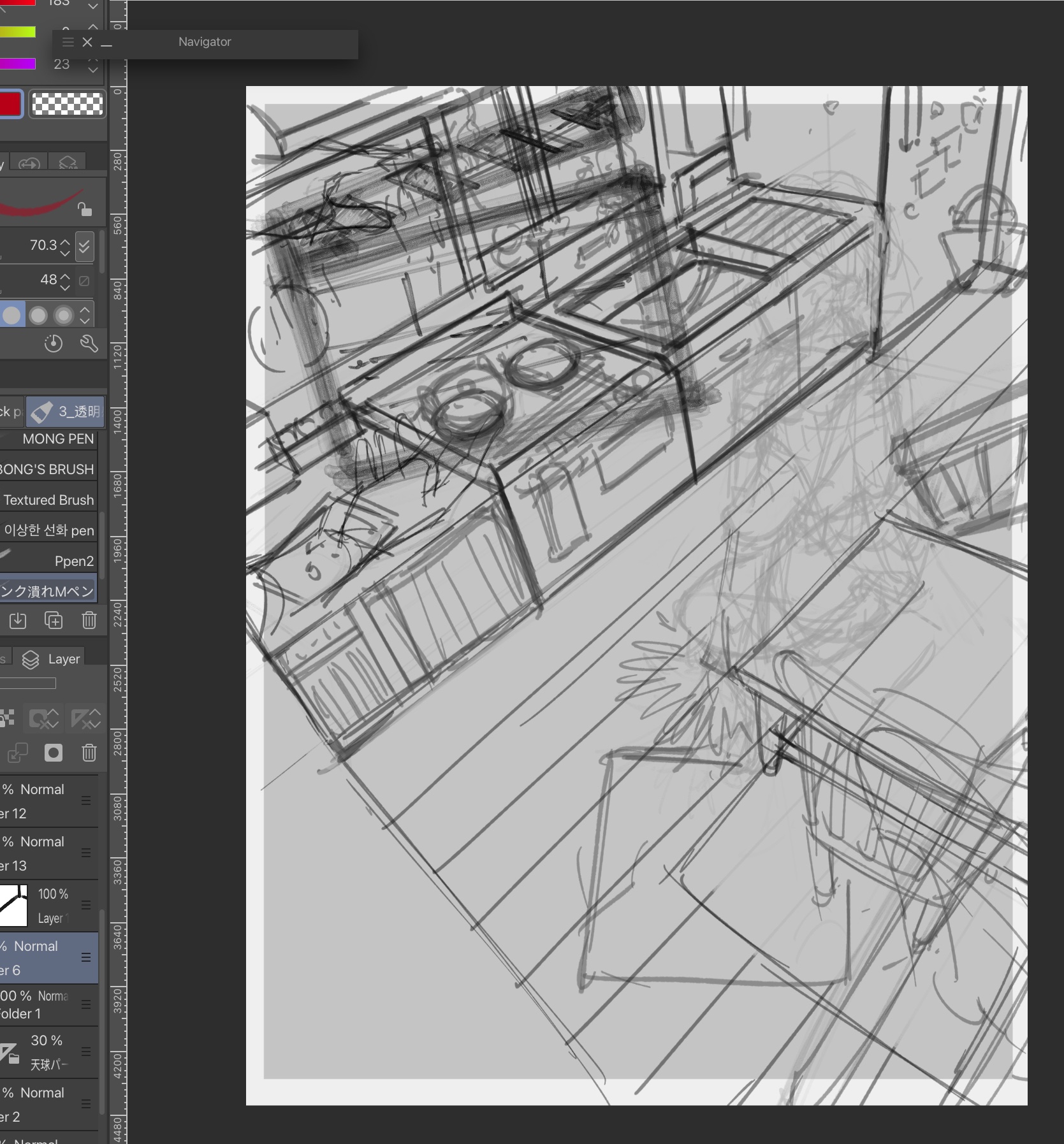The height and width of the screenshot is (1144, 1064).
Task: Click the import sub tool download icon
Action: (x=18, y=620)
